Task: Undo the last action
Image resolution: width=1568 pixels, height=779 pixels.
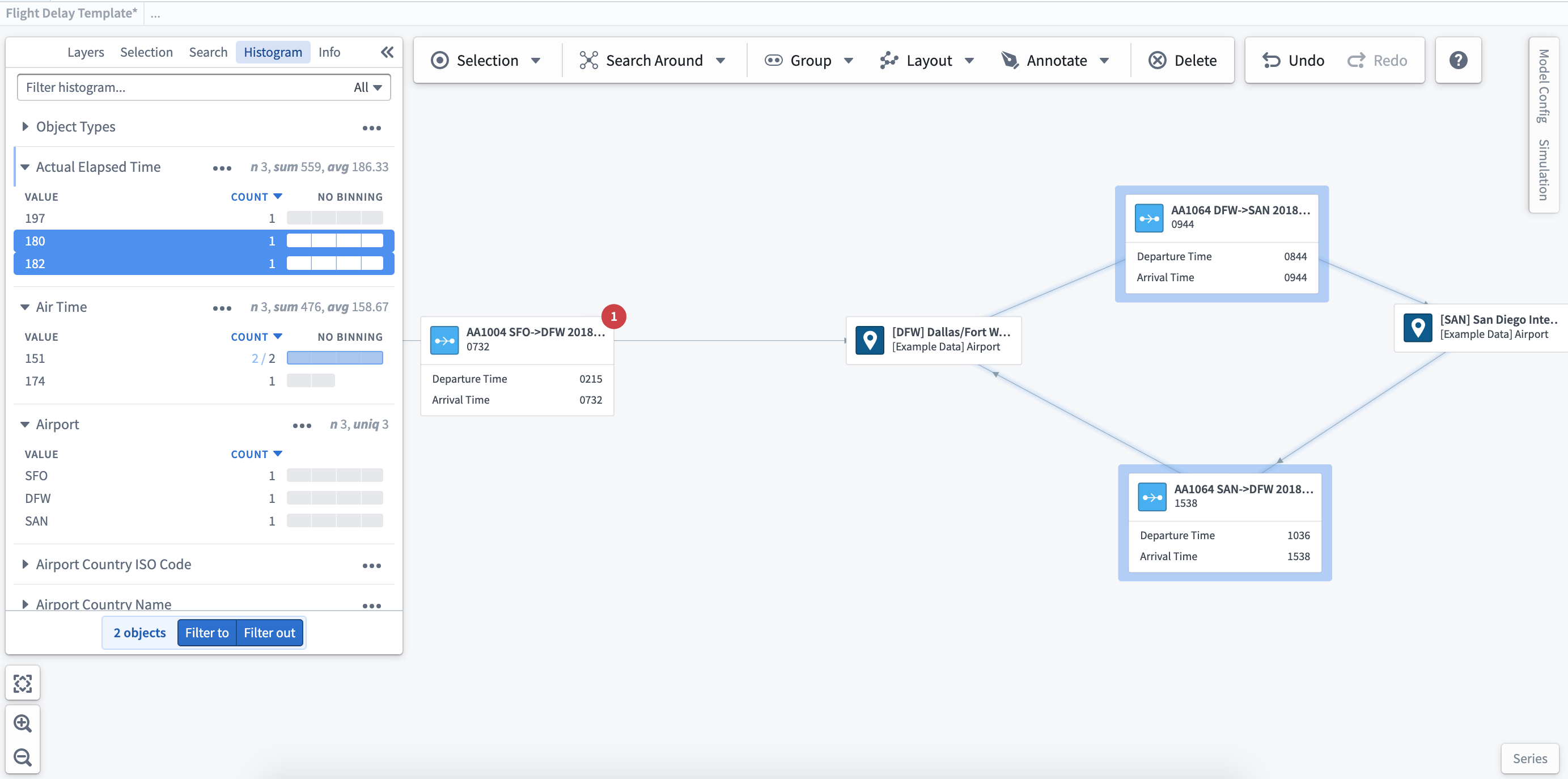Action: pyautogui.click(x=1293, y=60)
